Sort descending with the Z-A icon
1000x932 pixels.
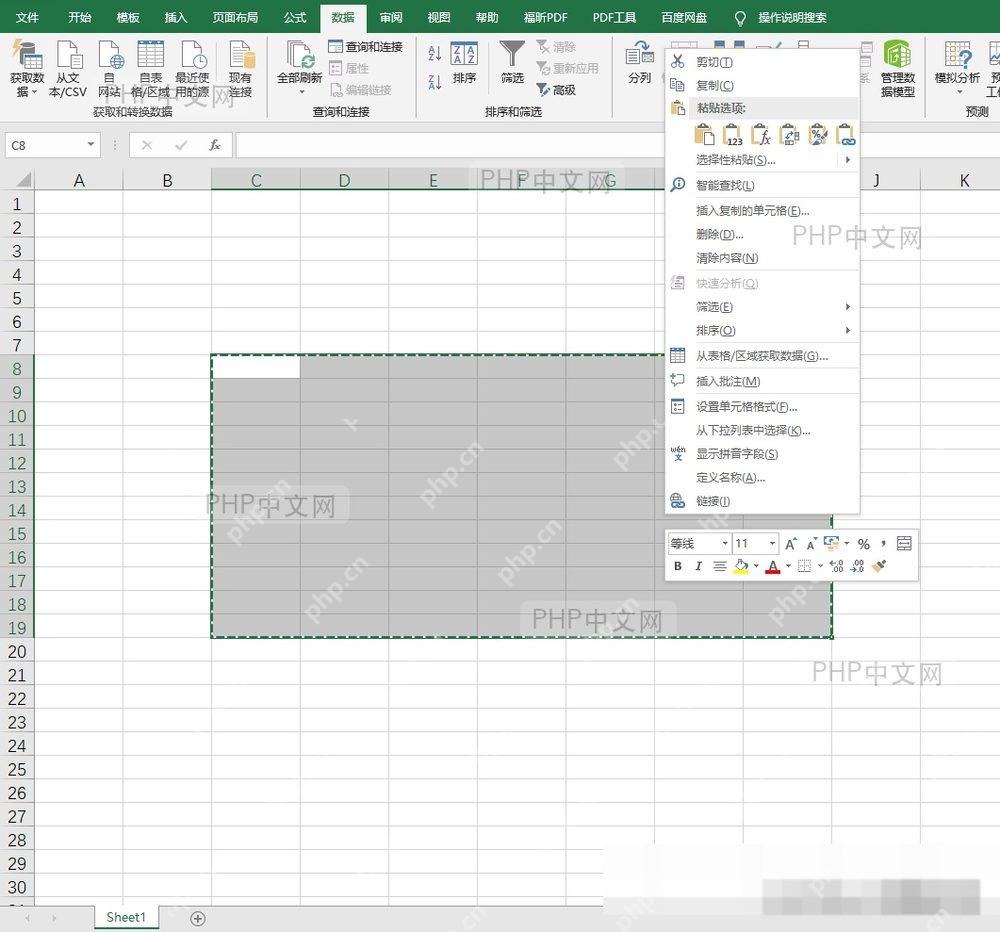click(x=434, y=82)
